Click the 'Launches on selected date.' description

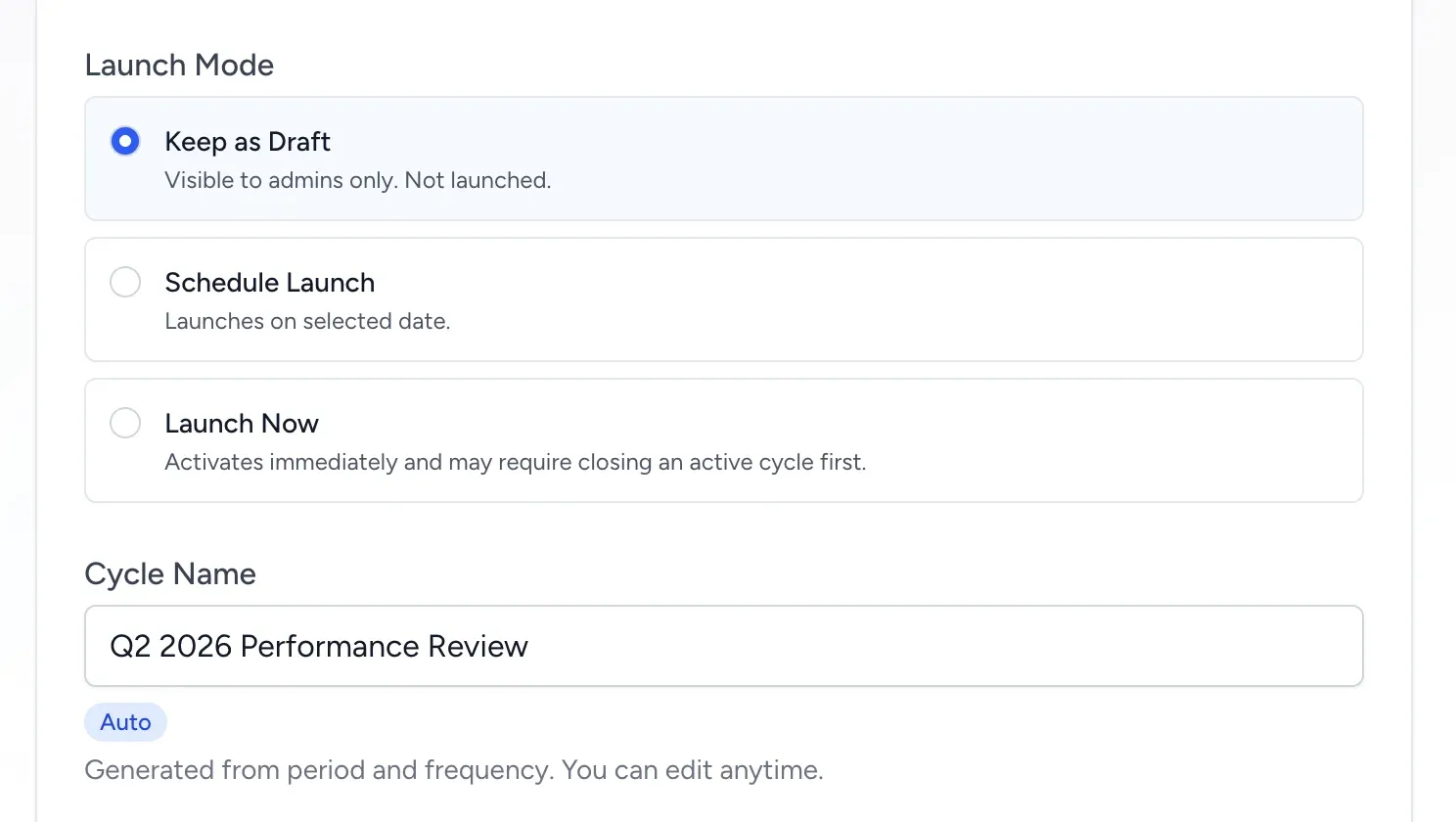[307, 321]
